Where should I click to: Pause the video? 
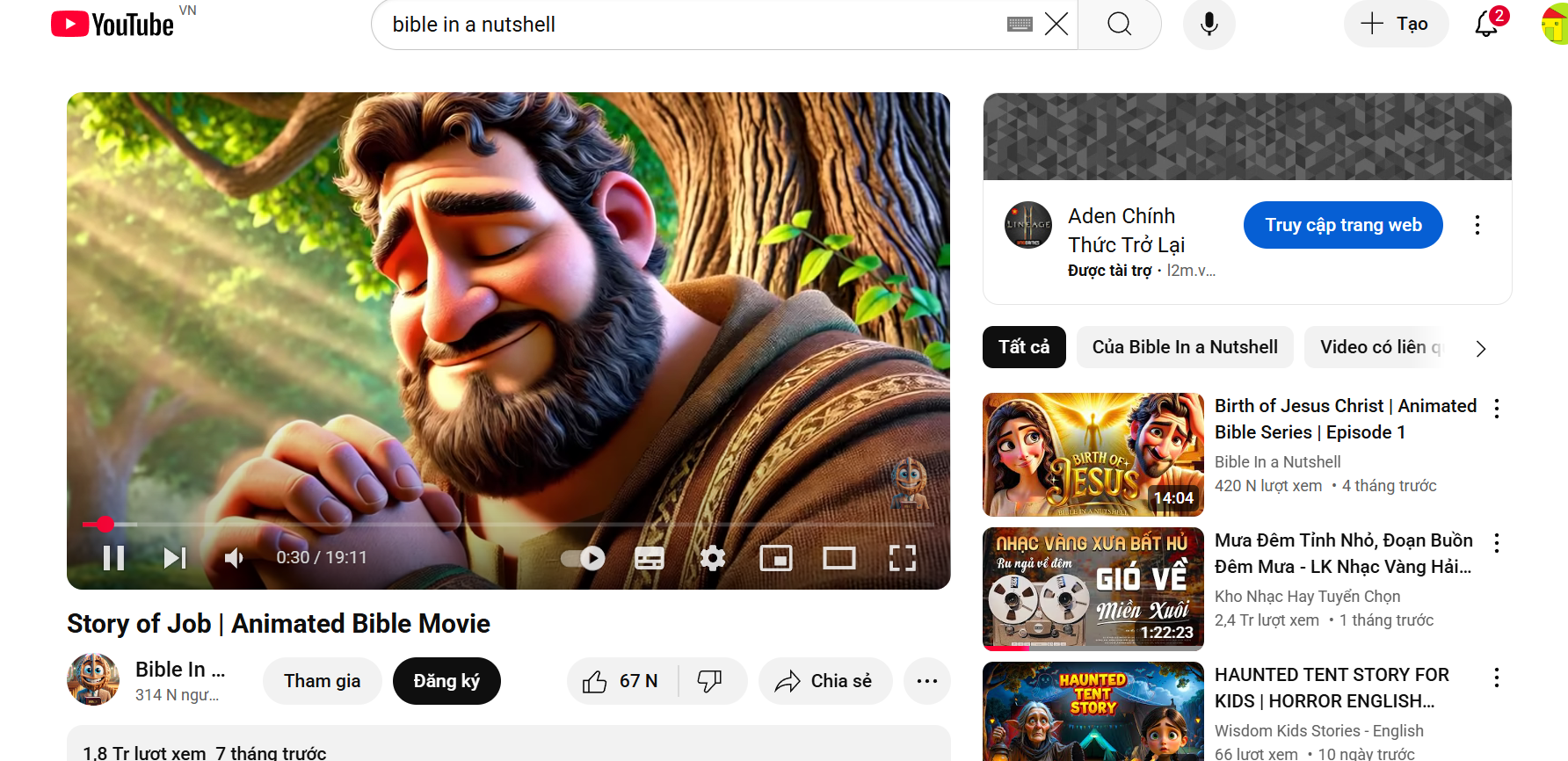114,558
